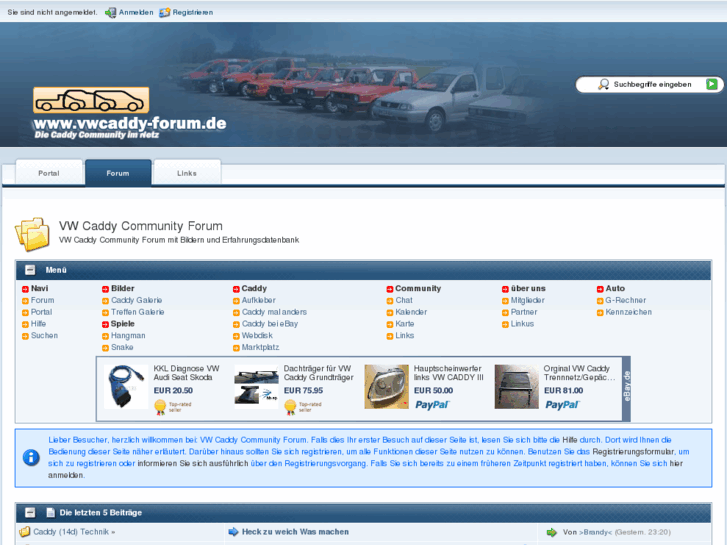Open the Links entry under Community

point(404,335)
